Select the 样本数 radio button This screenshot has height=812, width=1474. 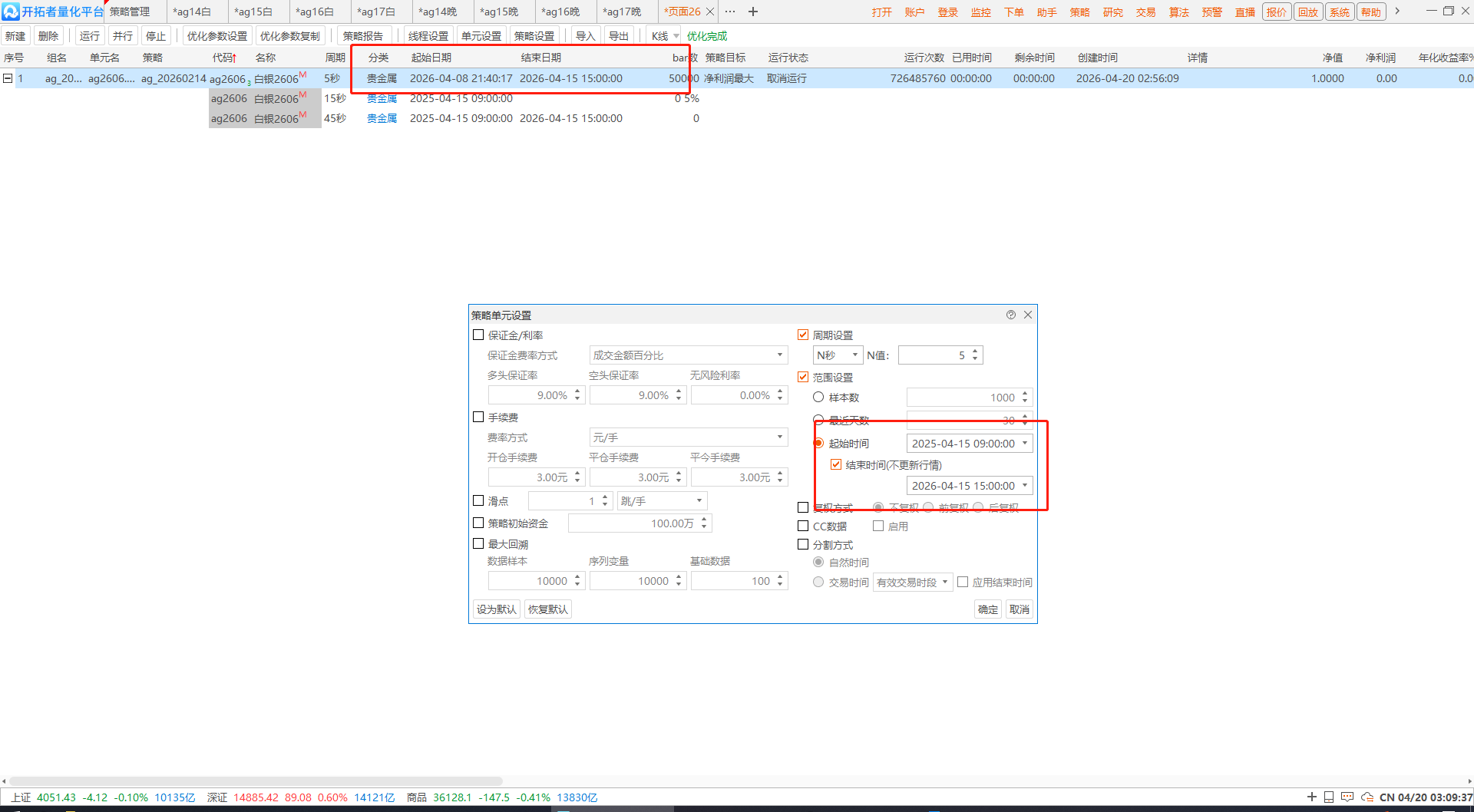pyautogui.click(x=818, y=397)
